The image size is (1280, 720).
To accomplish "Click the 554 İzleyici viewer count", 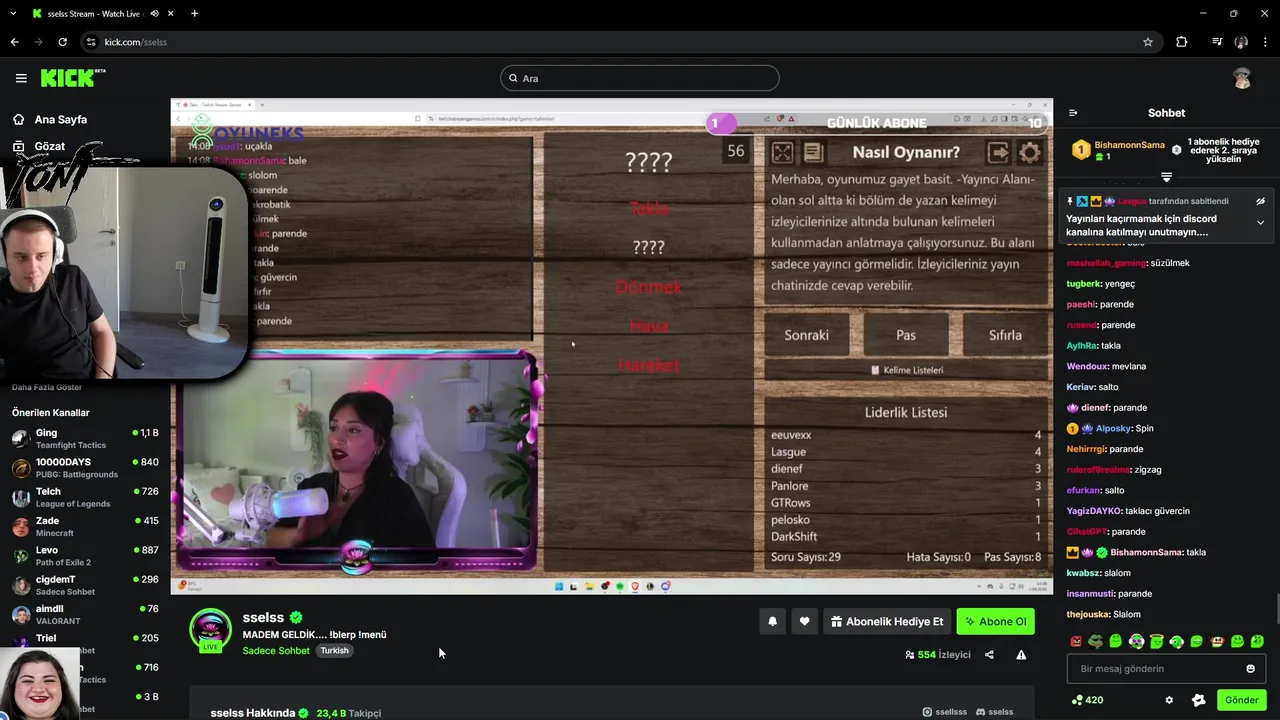I will (938, 655).
